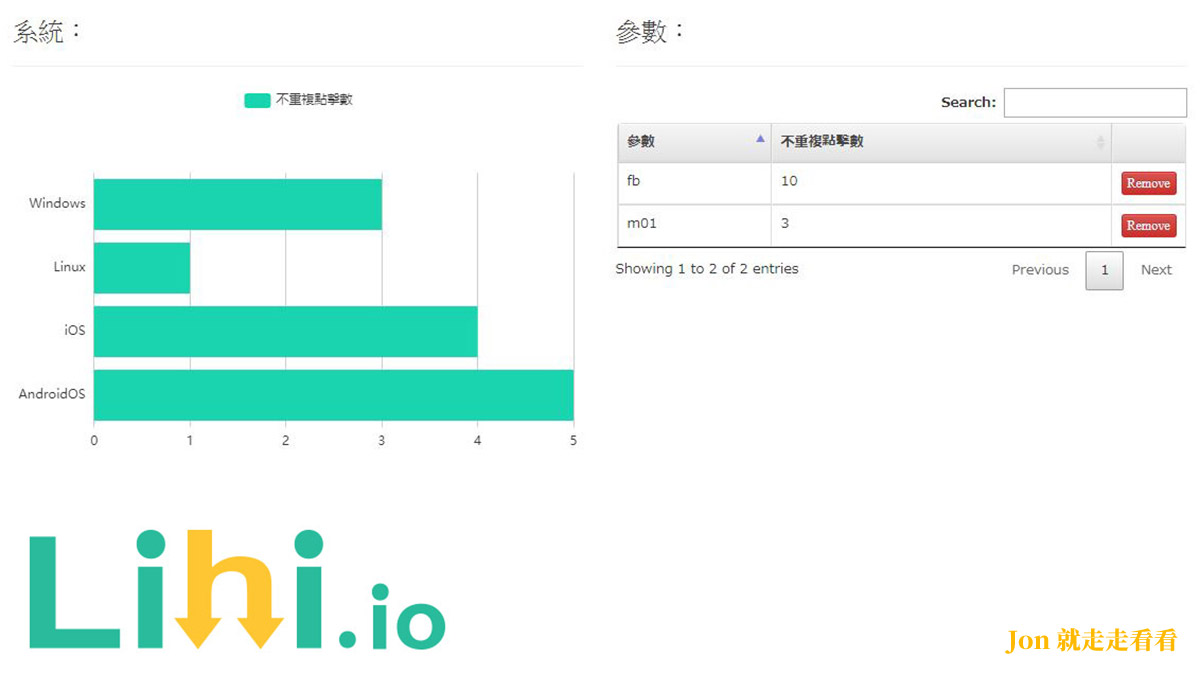Click the Jon 就走走看看 watermark text
Image resolution: width=1200 pixels, height=675 pixels.
[1091, 641]
